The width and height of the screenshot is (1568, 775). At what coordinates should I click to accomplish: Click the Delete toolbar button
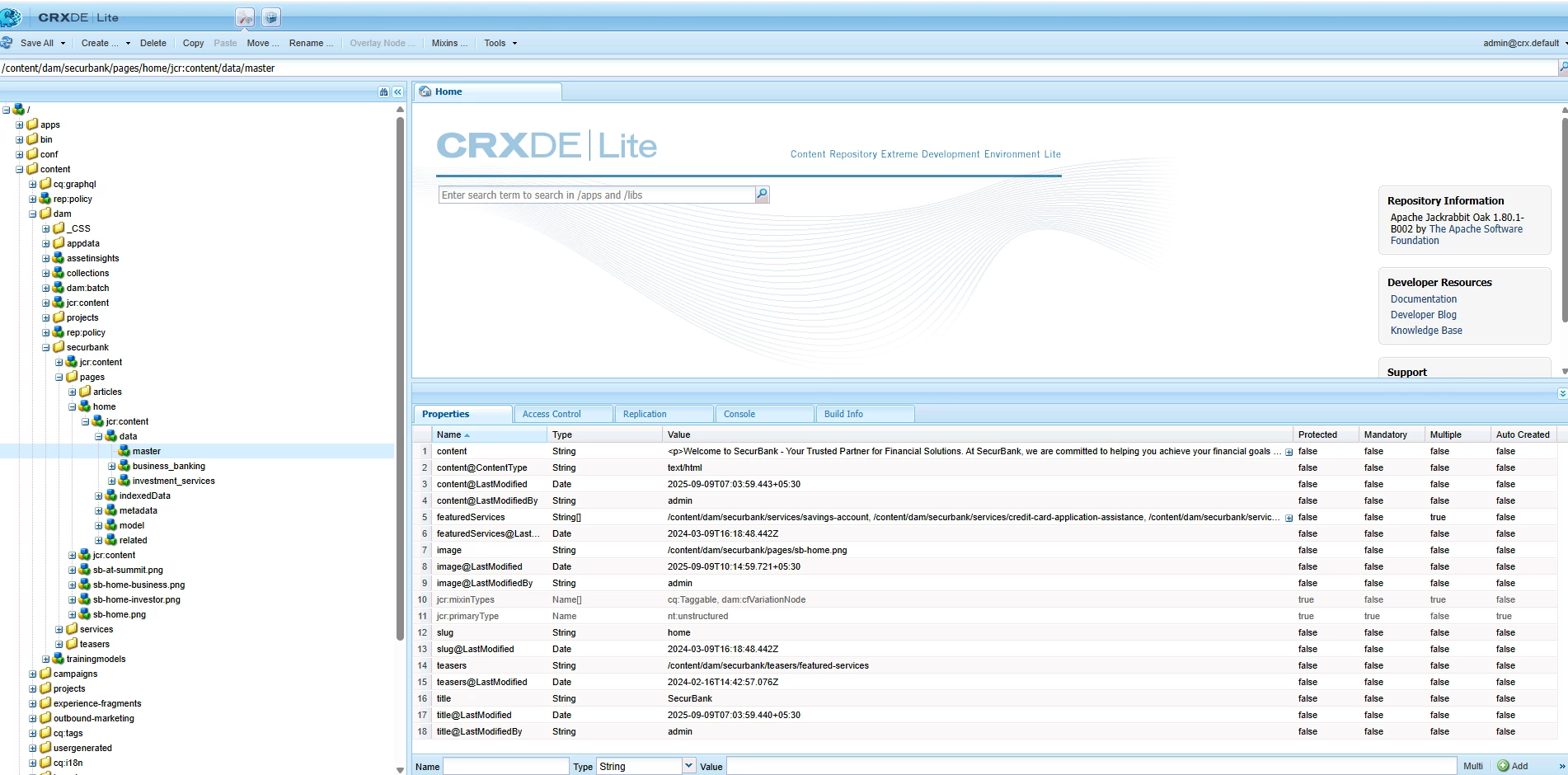153,43
